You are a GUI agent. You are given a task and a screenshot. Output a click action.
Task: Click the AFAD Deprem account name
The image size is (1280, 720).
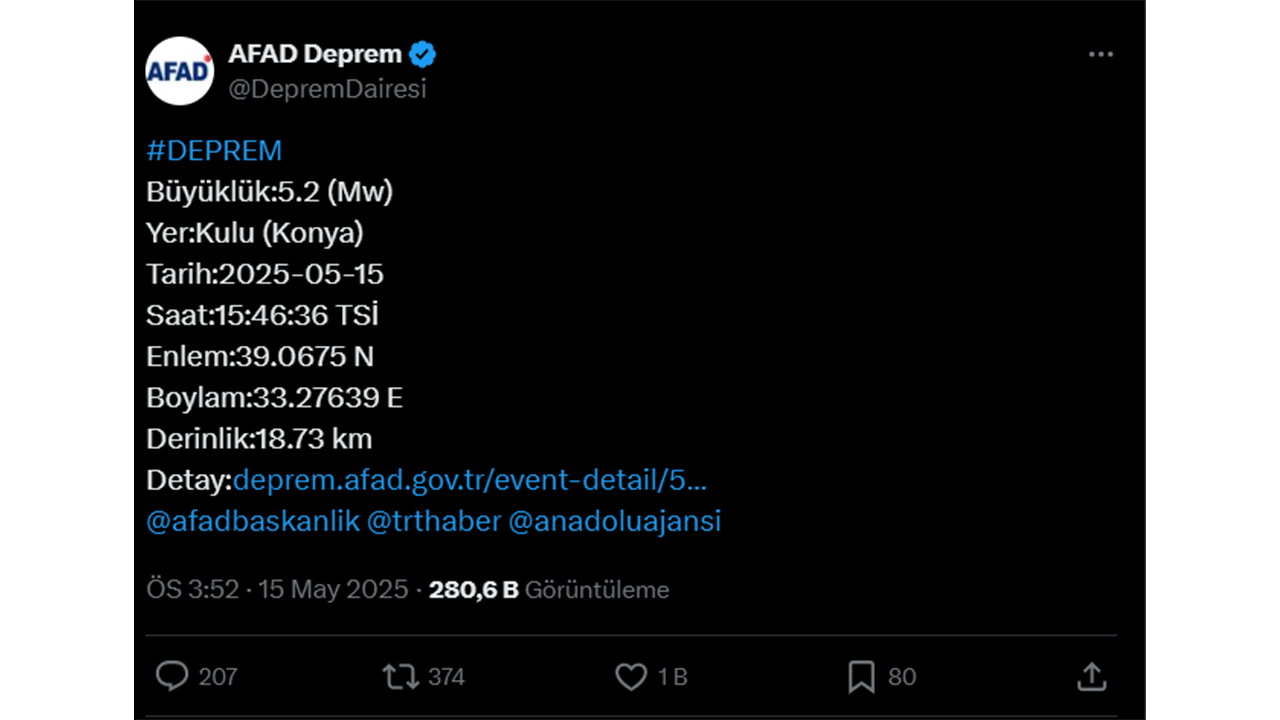315,54
